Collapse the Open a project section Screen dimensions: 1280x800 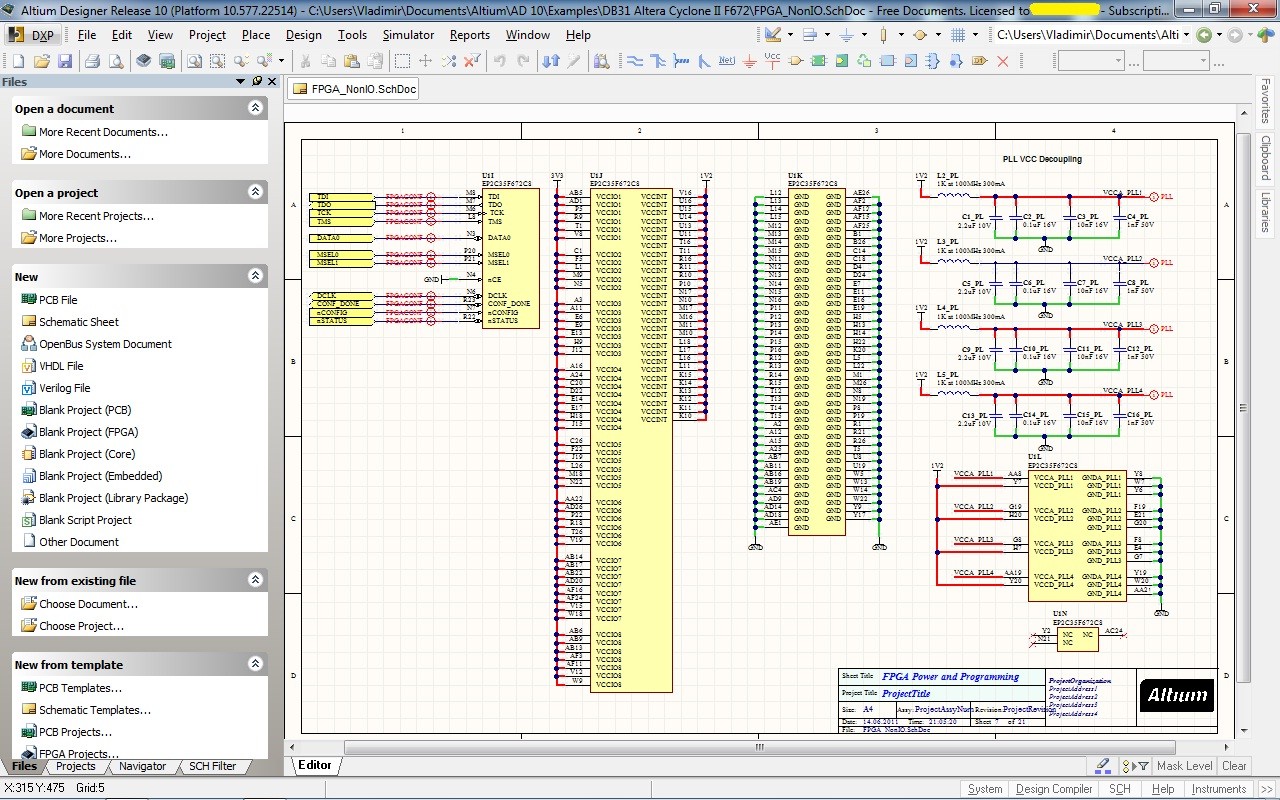pos(255,192)
